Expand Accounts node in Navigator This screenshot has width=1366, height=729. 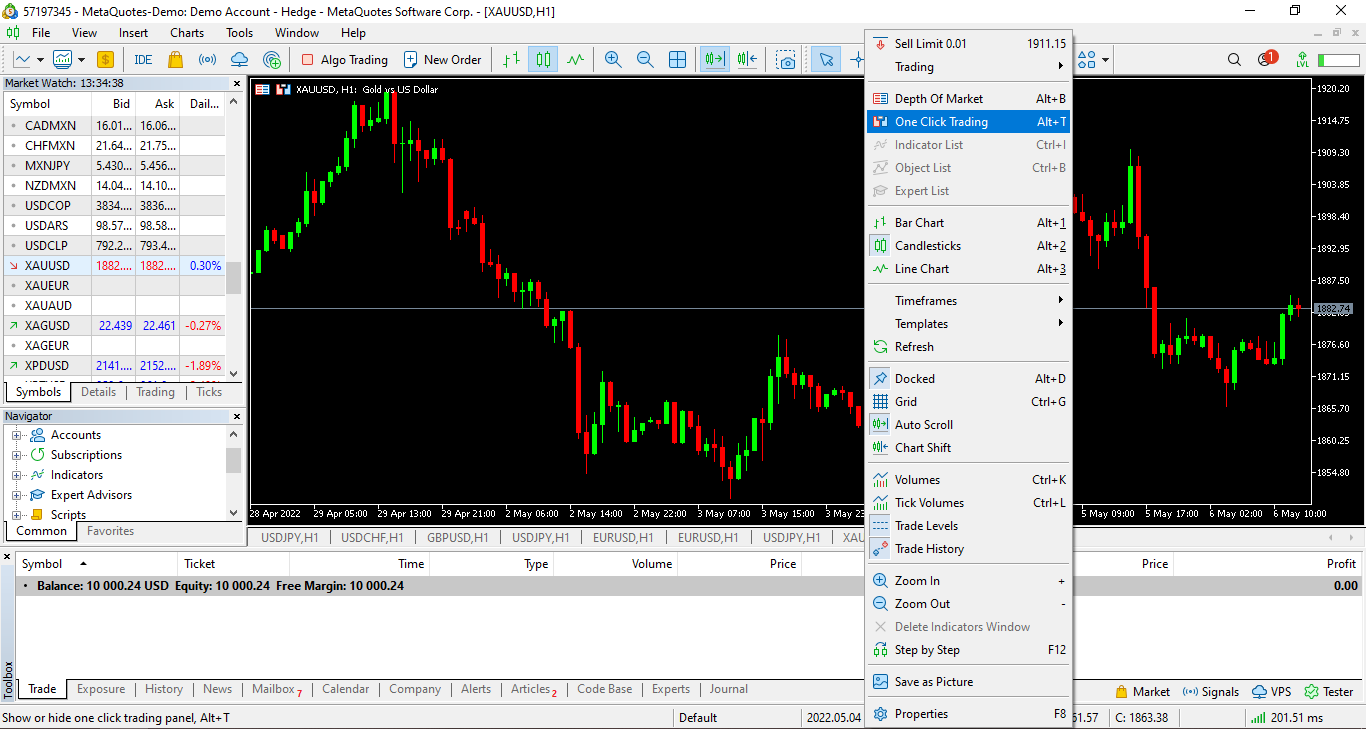click(x=17, y=435)
